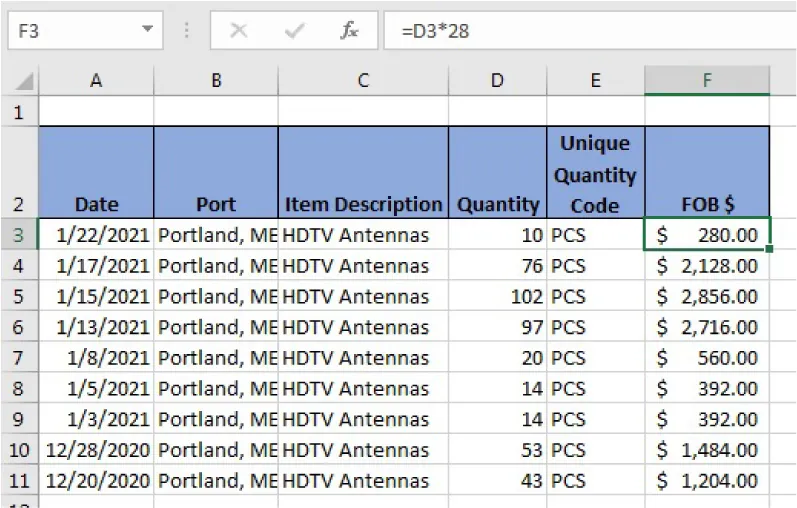
Task: Select column A header
Action: tap(96, 81)
